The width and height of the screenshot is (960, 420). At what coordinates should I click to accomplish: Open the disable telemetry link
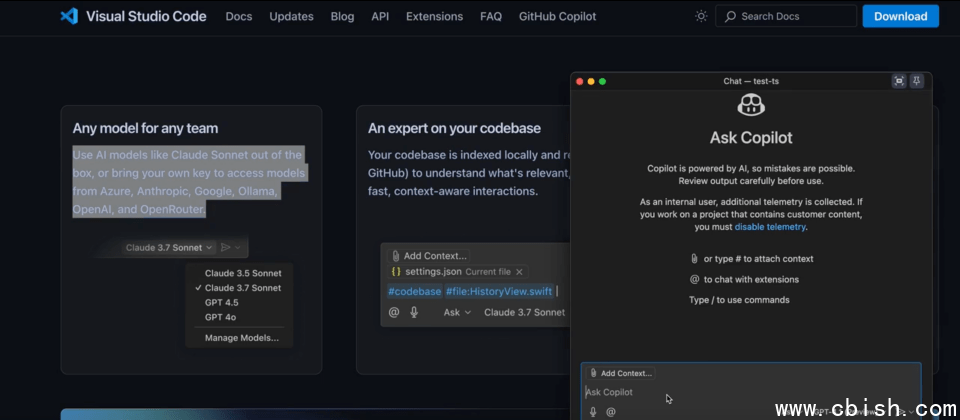click(770, 227)
